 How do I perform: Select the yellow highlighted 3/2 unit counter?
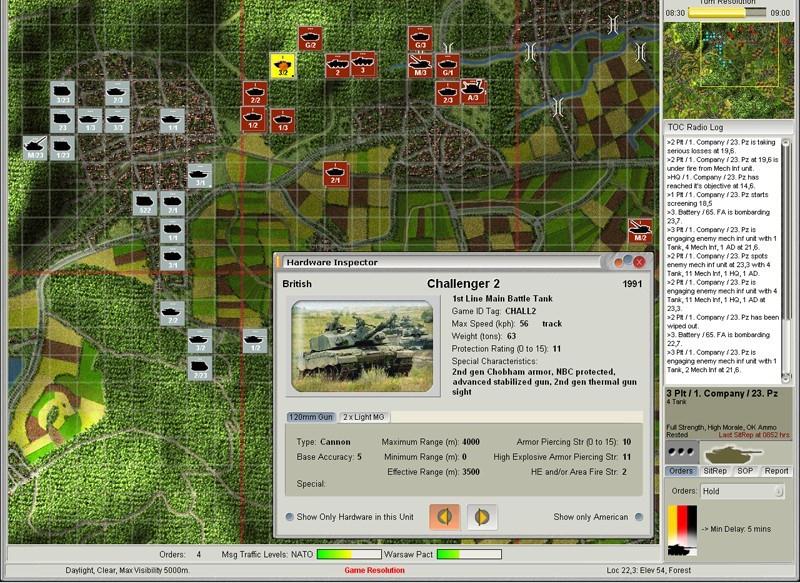(x=283, y=65)
